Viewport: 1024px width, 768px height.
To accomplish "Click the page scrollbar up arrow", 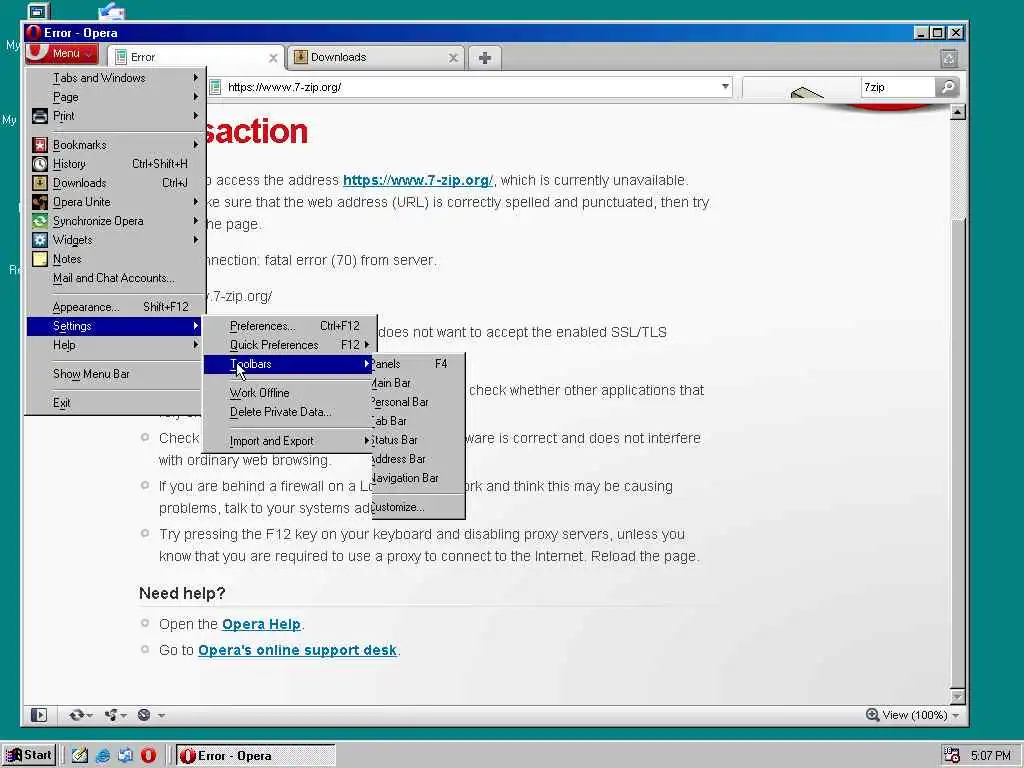I will (x=957, y=113).
